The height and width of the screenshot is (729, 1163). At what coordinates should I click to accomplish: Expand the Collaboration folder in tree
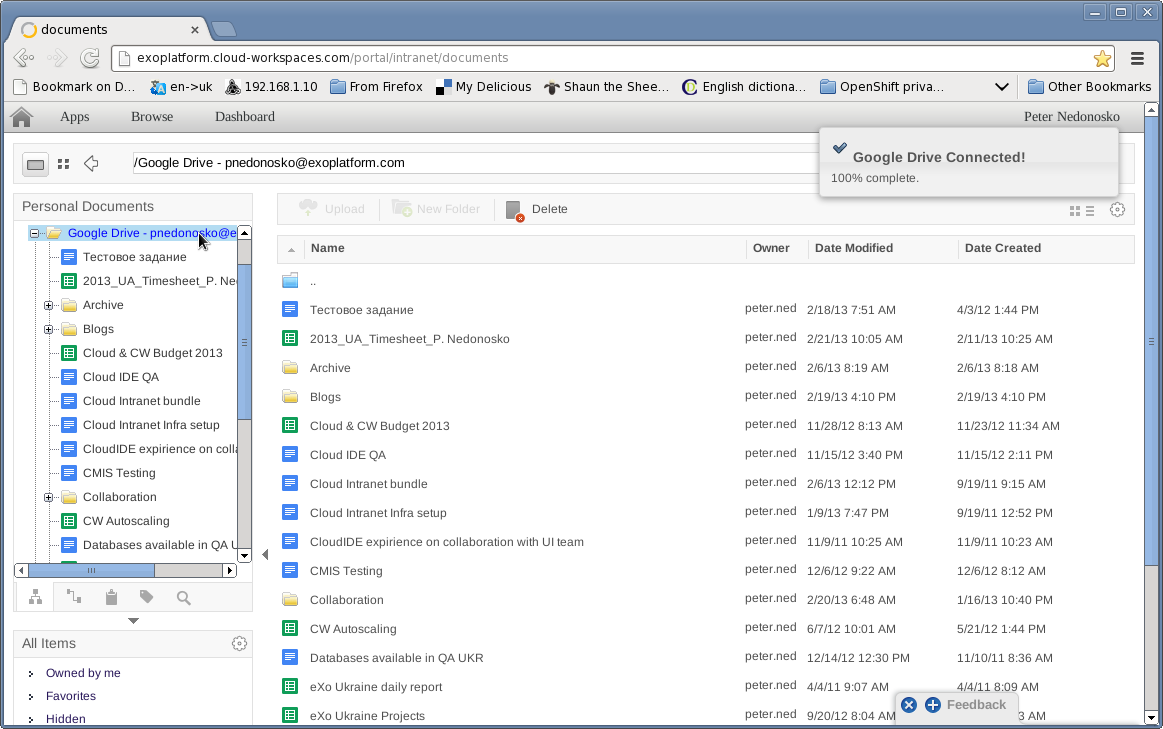coord(48,498)
